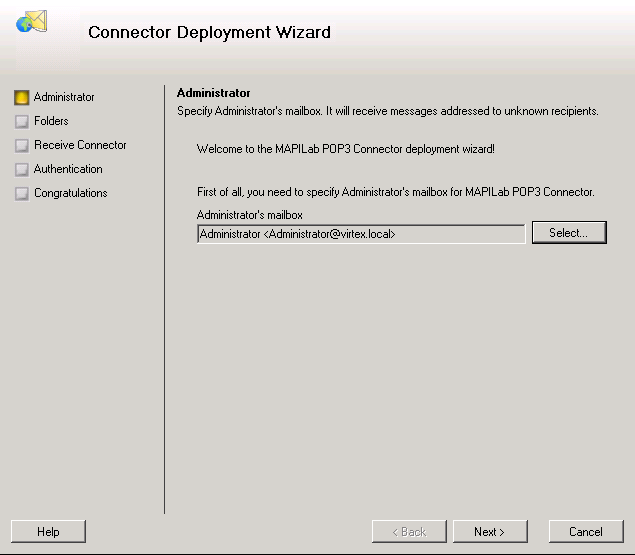Click the Folders step indicator square
Image resolution: width=635 pixels, height=555 pixels.
pyautogui.click(x=21, y=122)
